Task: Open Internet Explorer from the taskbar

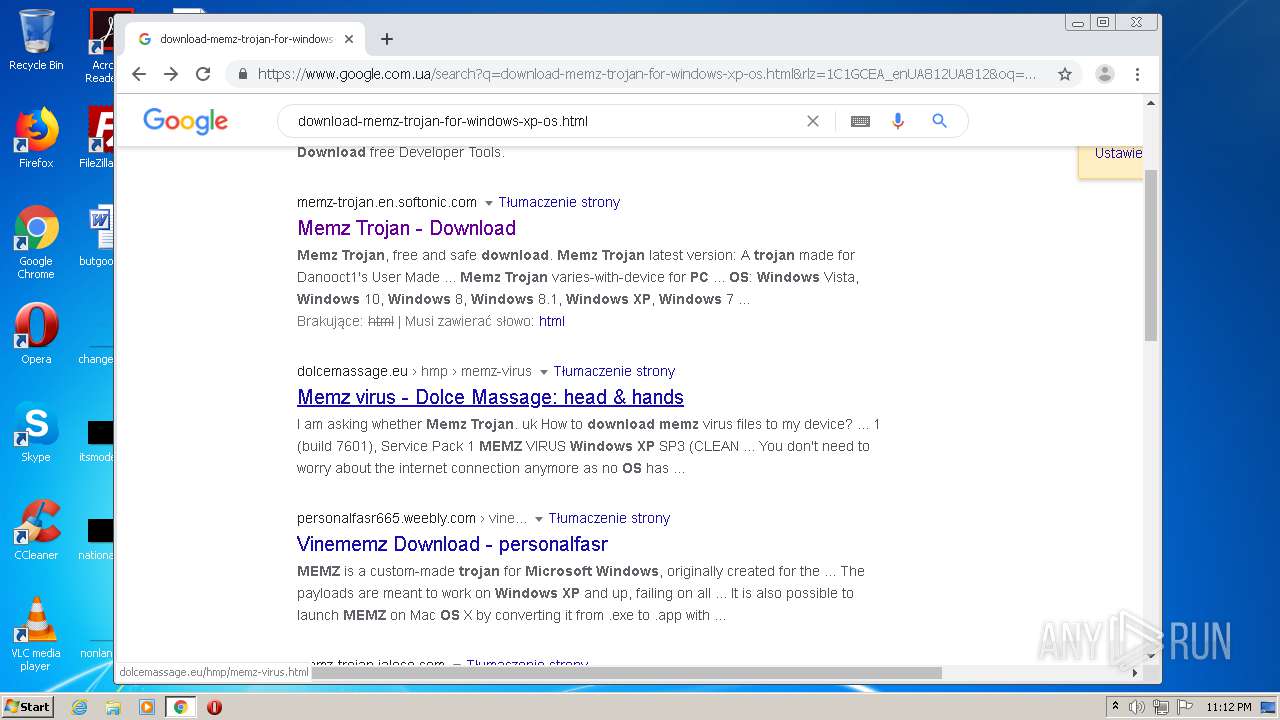Action: [80, 707]
